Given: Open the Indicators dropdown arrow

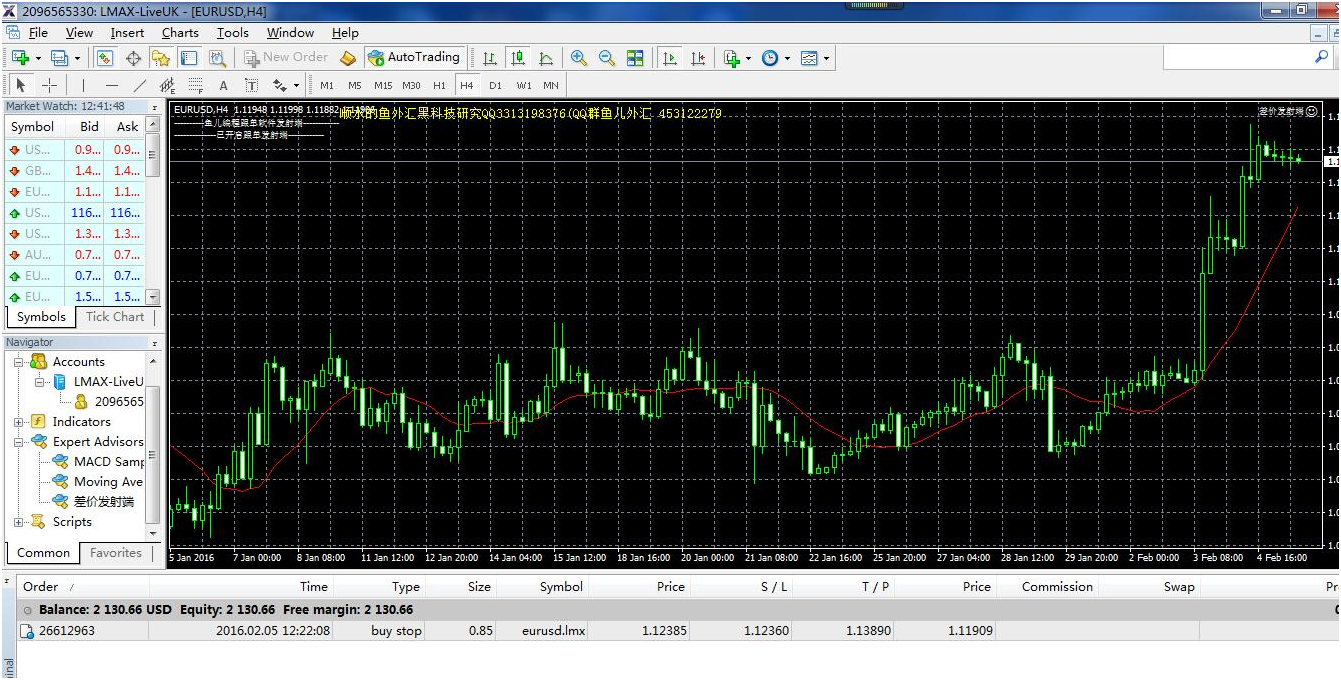Looking at the screenshot, I should (748, 58).
